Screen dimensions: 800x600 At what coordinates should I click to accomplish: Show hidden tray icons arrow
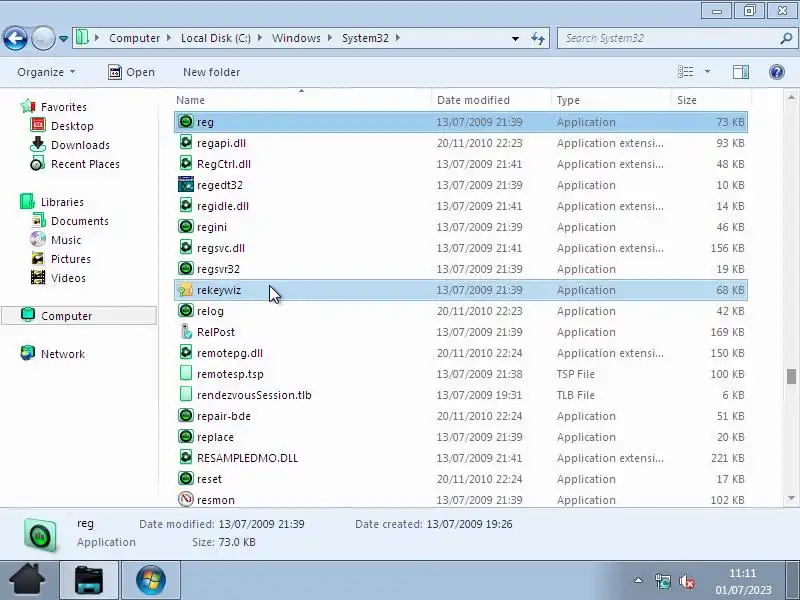(x=638, y=580)
